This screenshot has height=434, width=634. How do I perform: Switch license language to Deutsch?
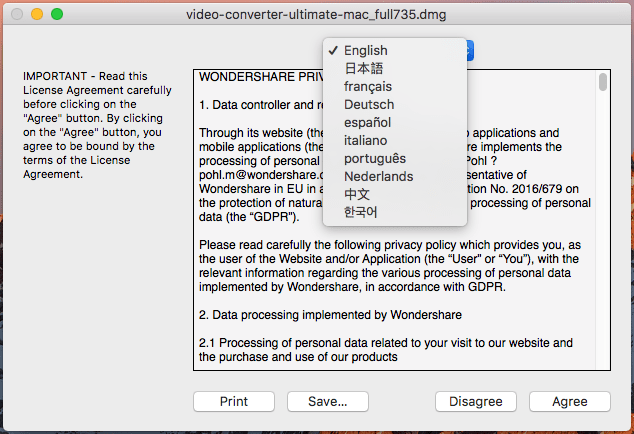point(395,104)
